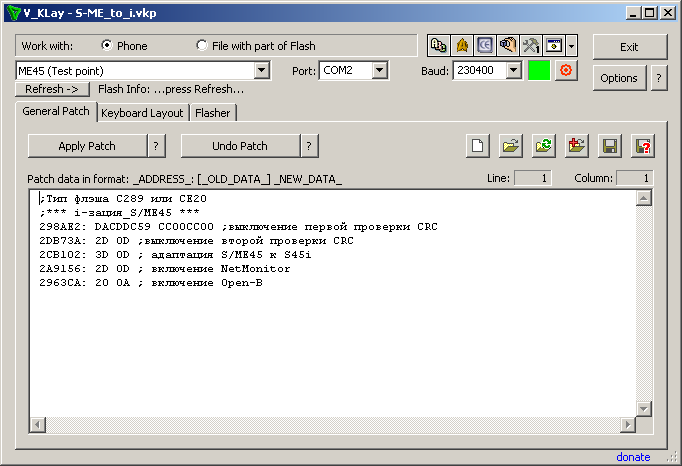
Task: Open the 230400 baud rate dropdown
Action: [x=513, y=71]
